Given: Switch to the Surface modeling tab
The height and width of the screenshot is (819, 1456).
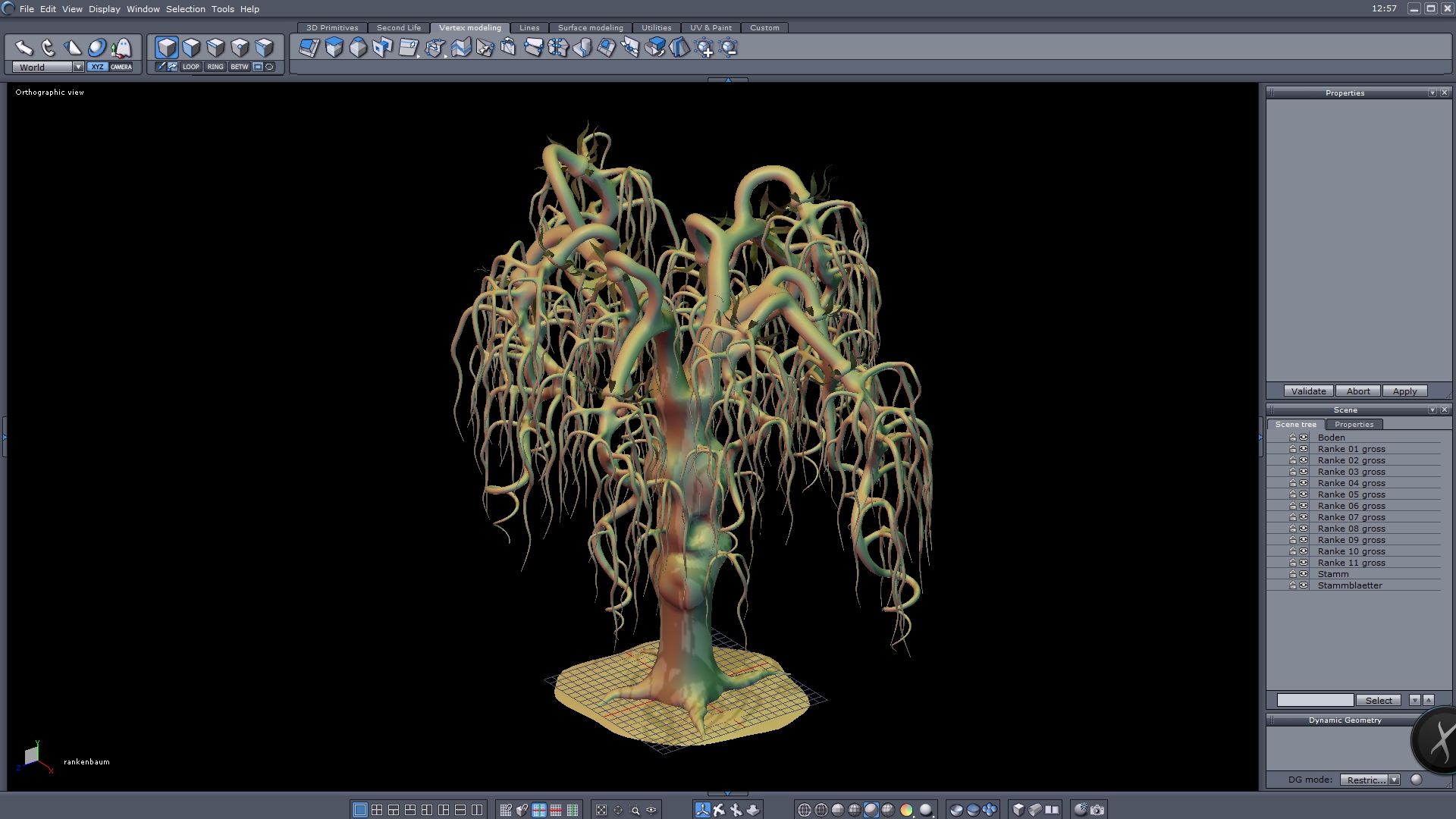Looking at the screenshot, I should pyautogui.click(x=590, y=27).
